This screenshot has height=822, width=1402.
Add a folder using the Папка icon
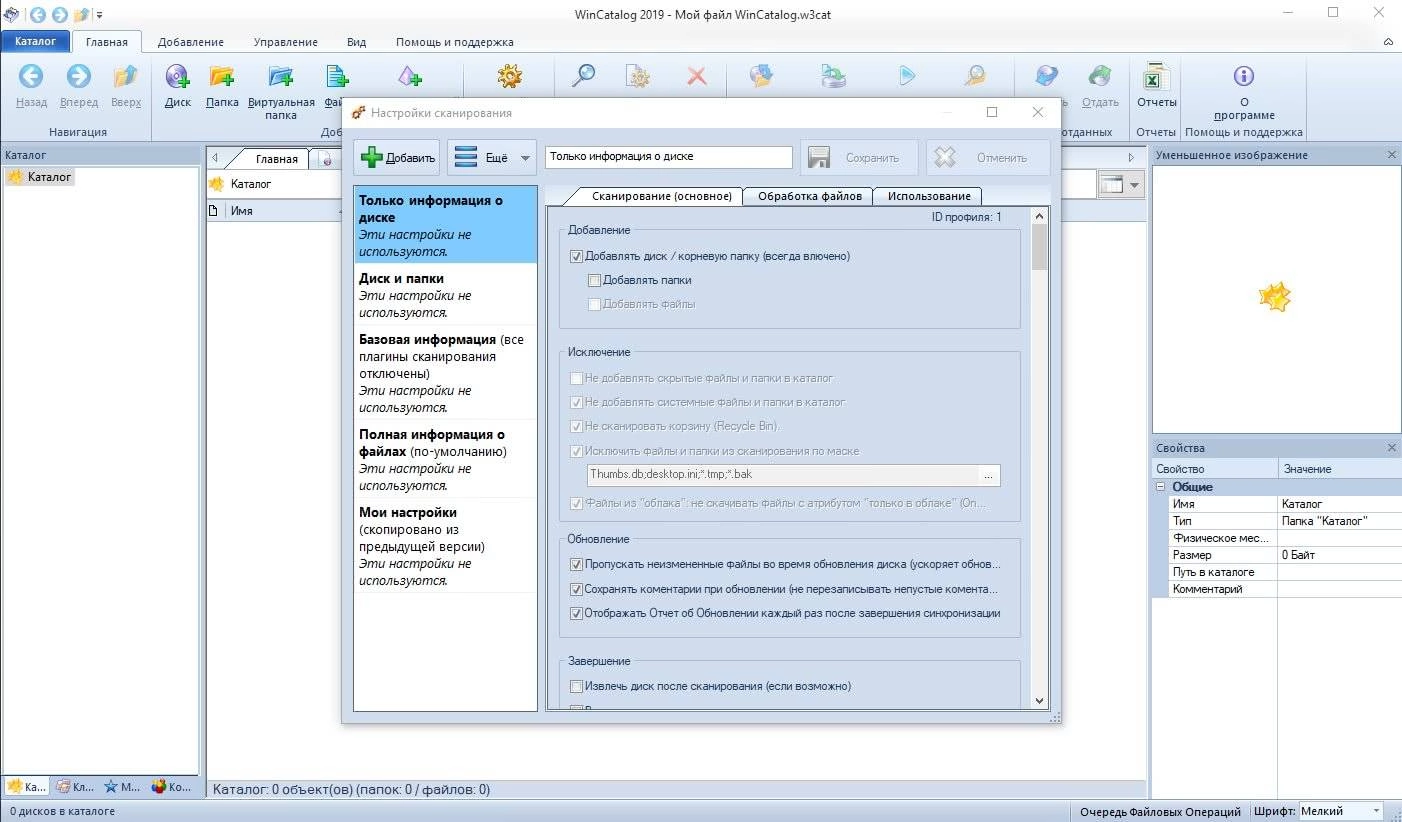click(222, 77)
